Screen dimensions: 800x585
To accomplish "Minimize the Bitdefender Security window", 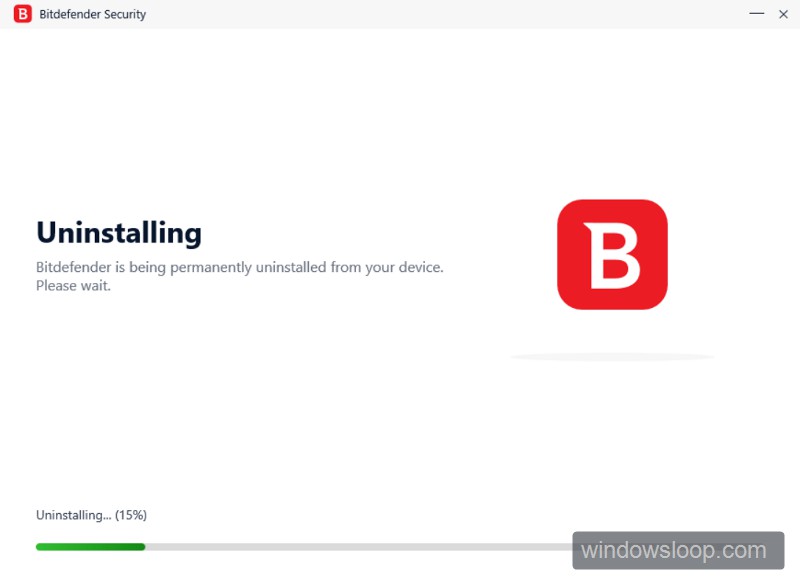I will point(756,14).
